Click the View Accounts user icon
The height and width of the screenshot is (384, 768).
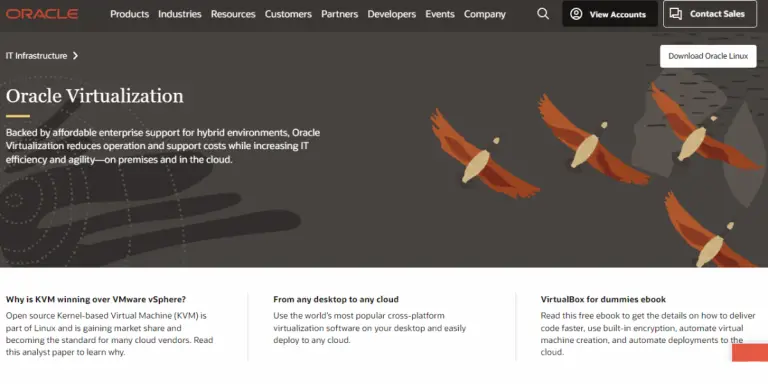576,14
